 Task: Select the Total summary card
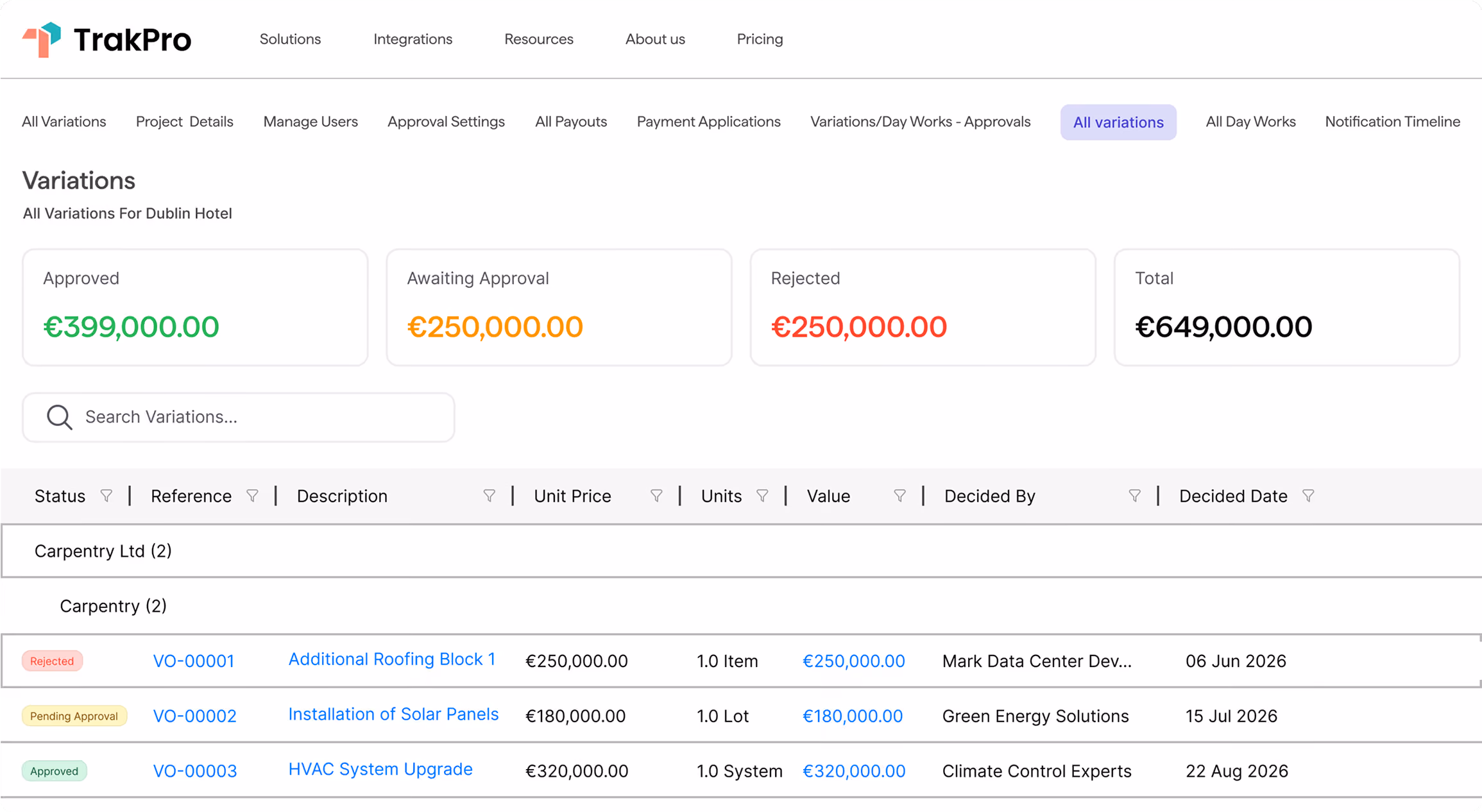pyautogui.click(x=1287, y=308)
